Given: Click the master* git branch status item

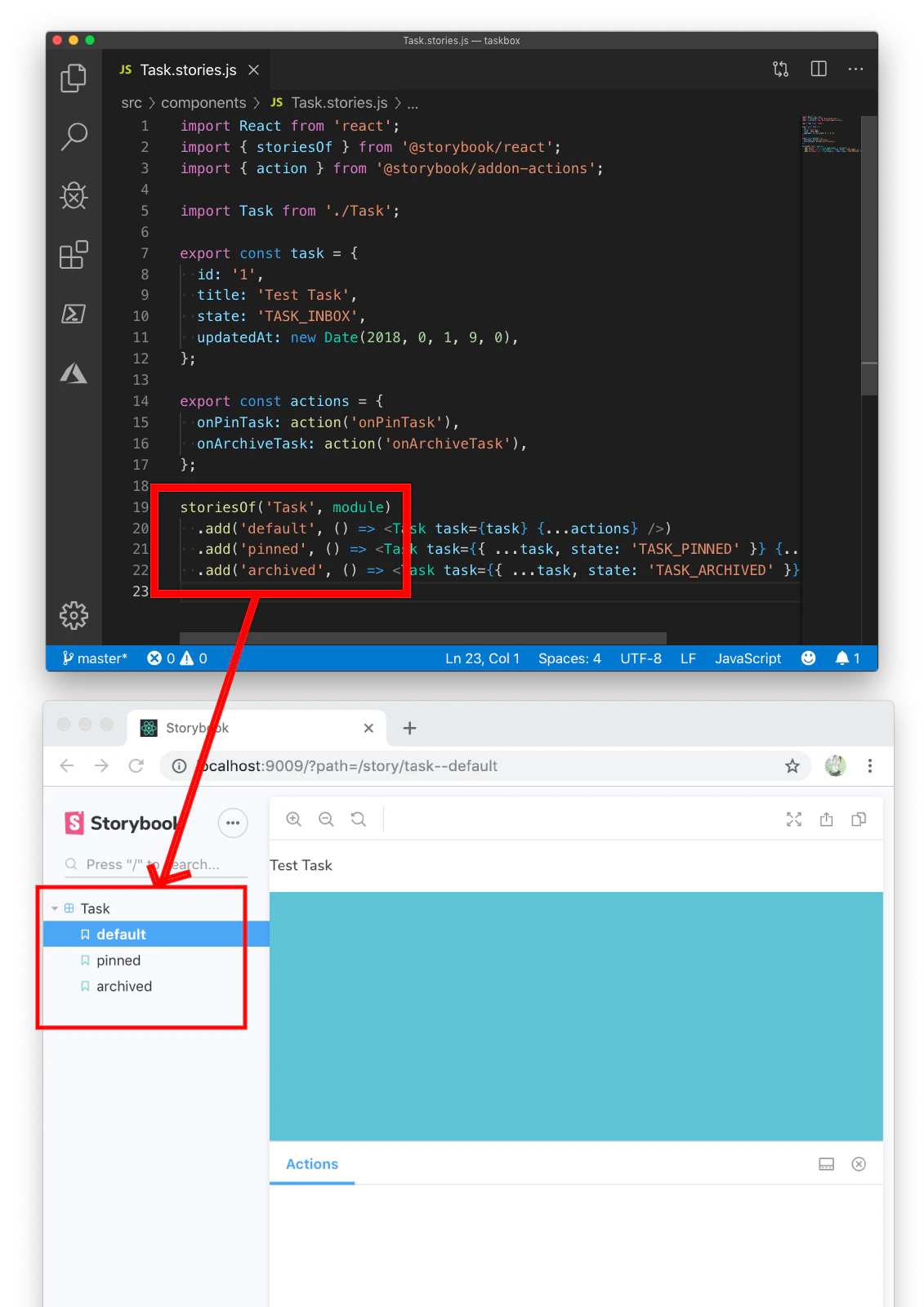Looking at the screenshot, I should coord(95,658).
